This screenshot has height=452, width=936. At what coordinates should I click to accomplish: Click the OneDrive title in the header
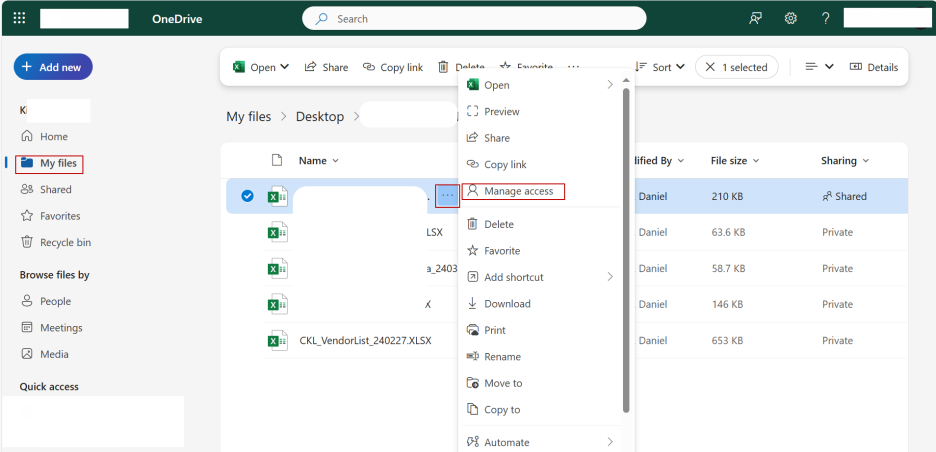pyautogui.click(x=177, y=19)
